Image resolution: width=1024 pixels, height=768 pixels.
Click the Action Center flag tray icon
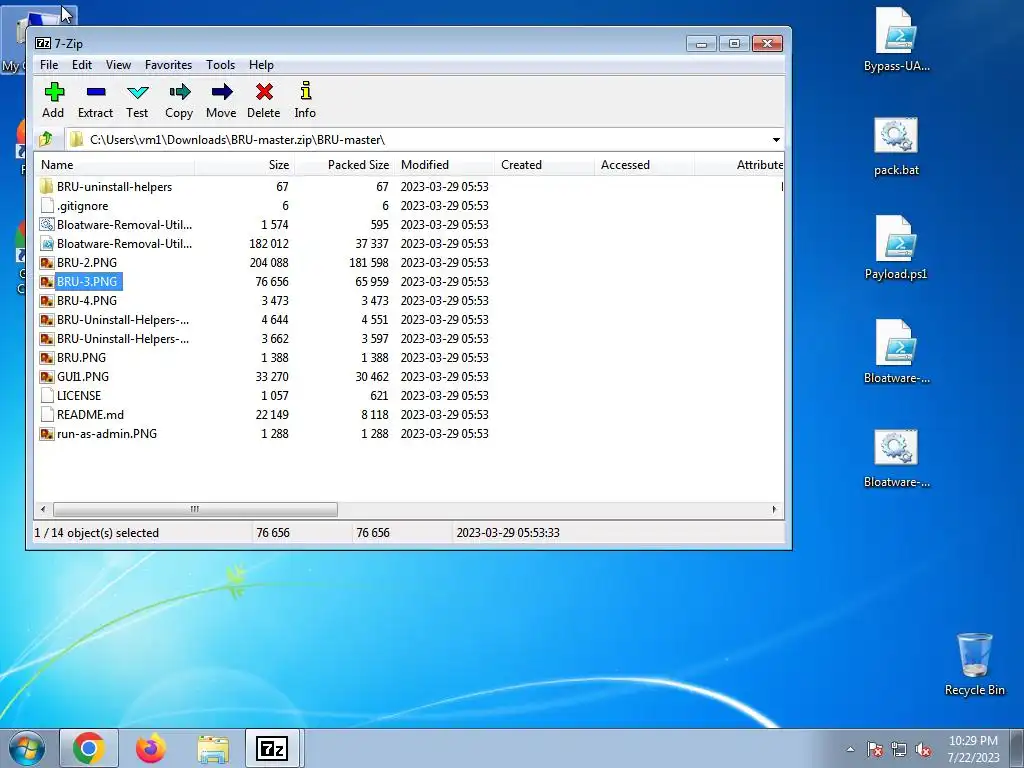875,749
